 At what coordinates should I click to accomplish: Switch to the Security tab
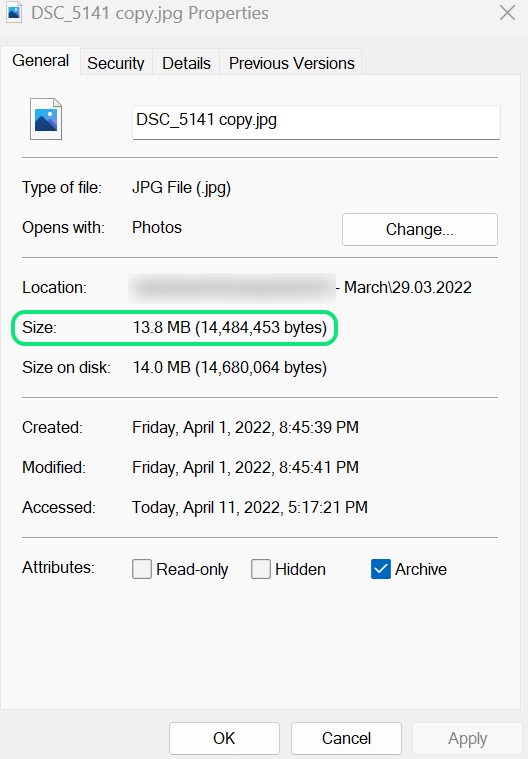click(116, 63)
